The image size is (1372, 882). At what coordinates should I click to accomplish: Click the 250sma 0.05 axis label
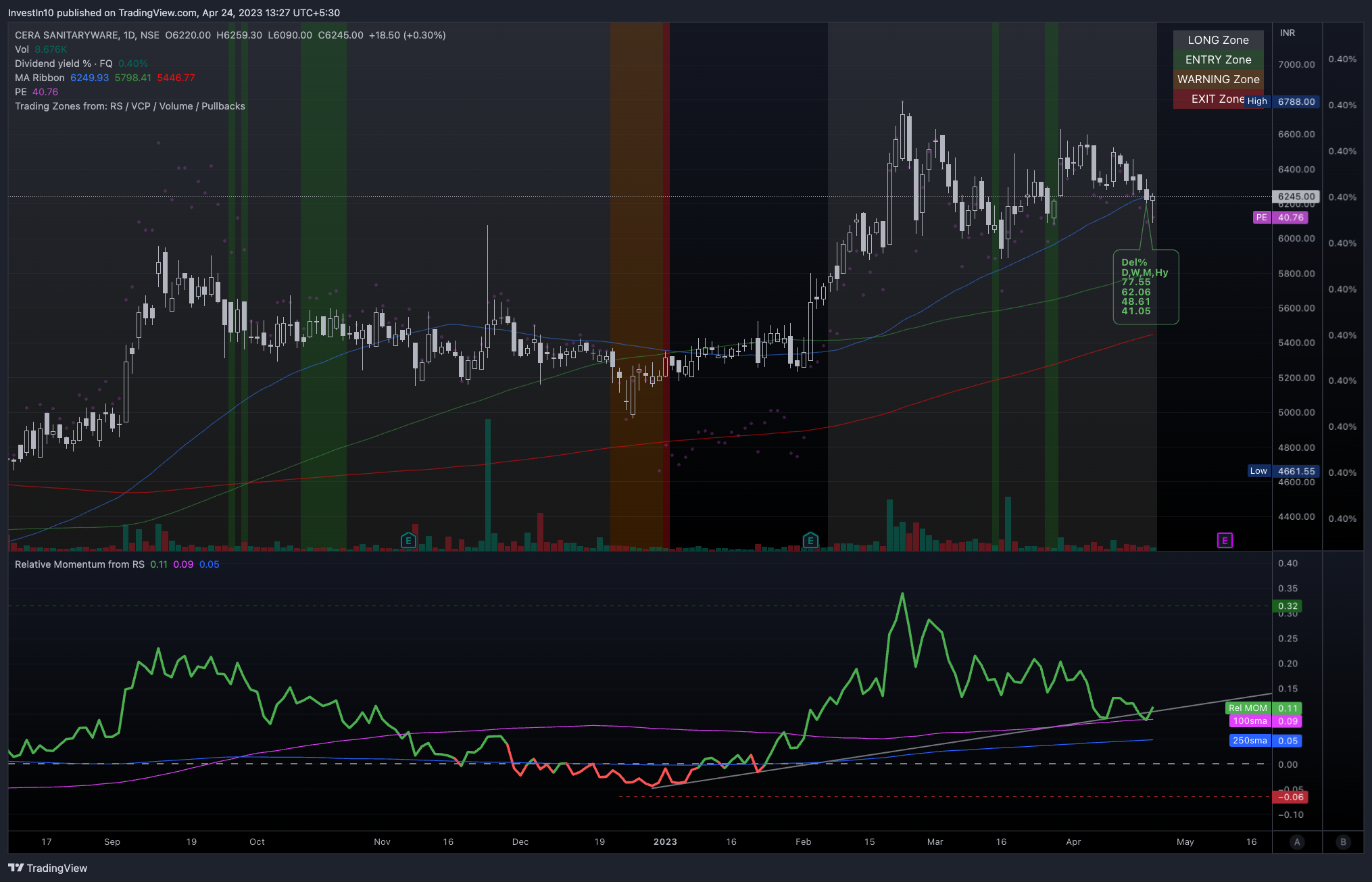pyautogui.click(x=1265, y=741)
